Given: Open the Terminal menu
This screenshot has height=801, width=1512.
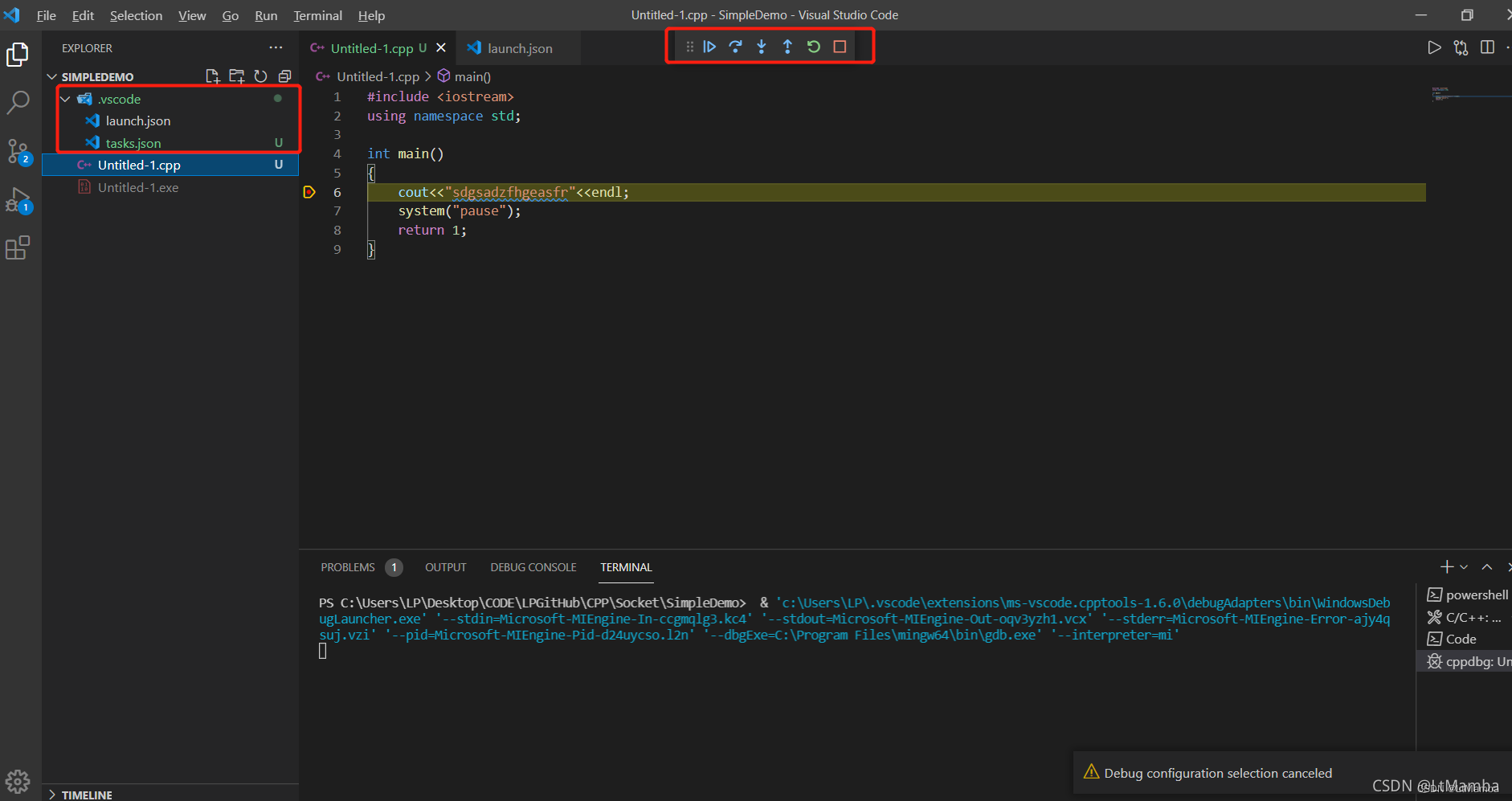Looking at the screenshot, I should [317, 15].
